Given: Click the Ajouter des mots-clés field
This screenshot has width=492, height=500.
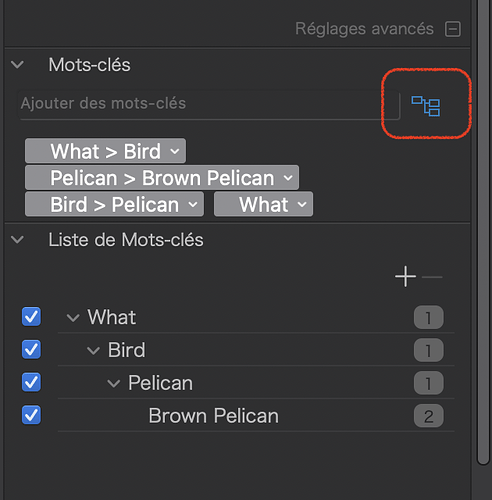Looking at the screenshot, I should click(209, 104).
